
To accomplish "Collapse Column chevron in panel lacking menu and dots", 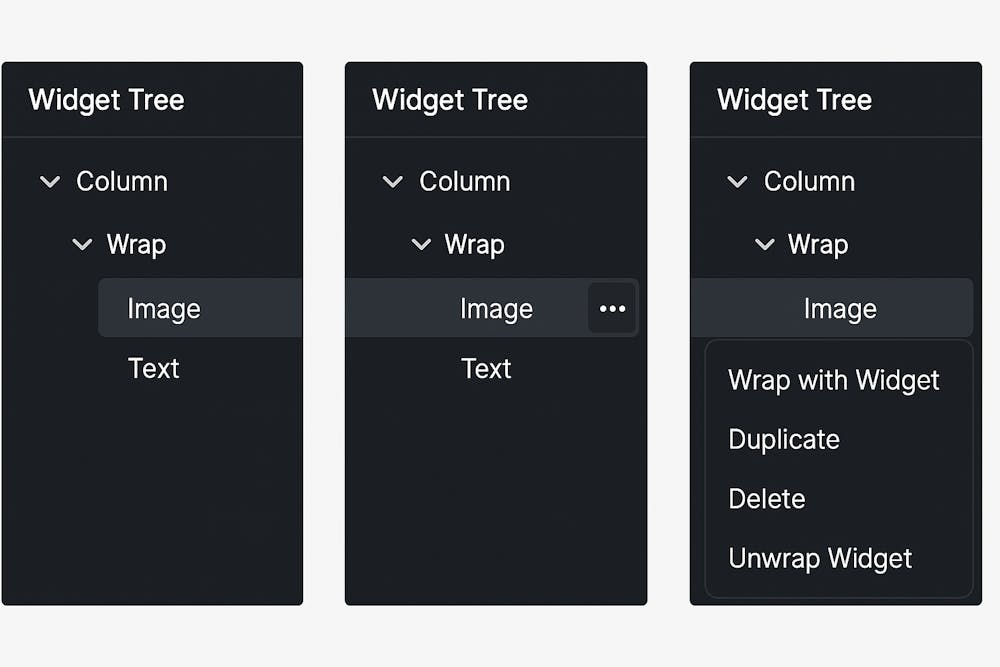I will [x=49, y=182].
